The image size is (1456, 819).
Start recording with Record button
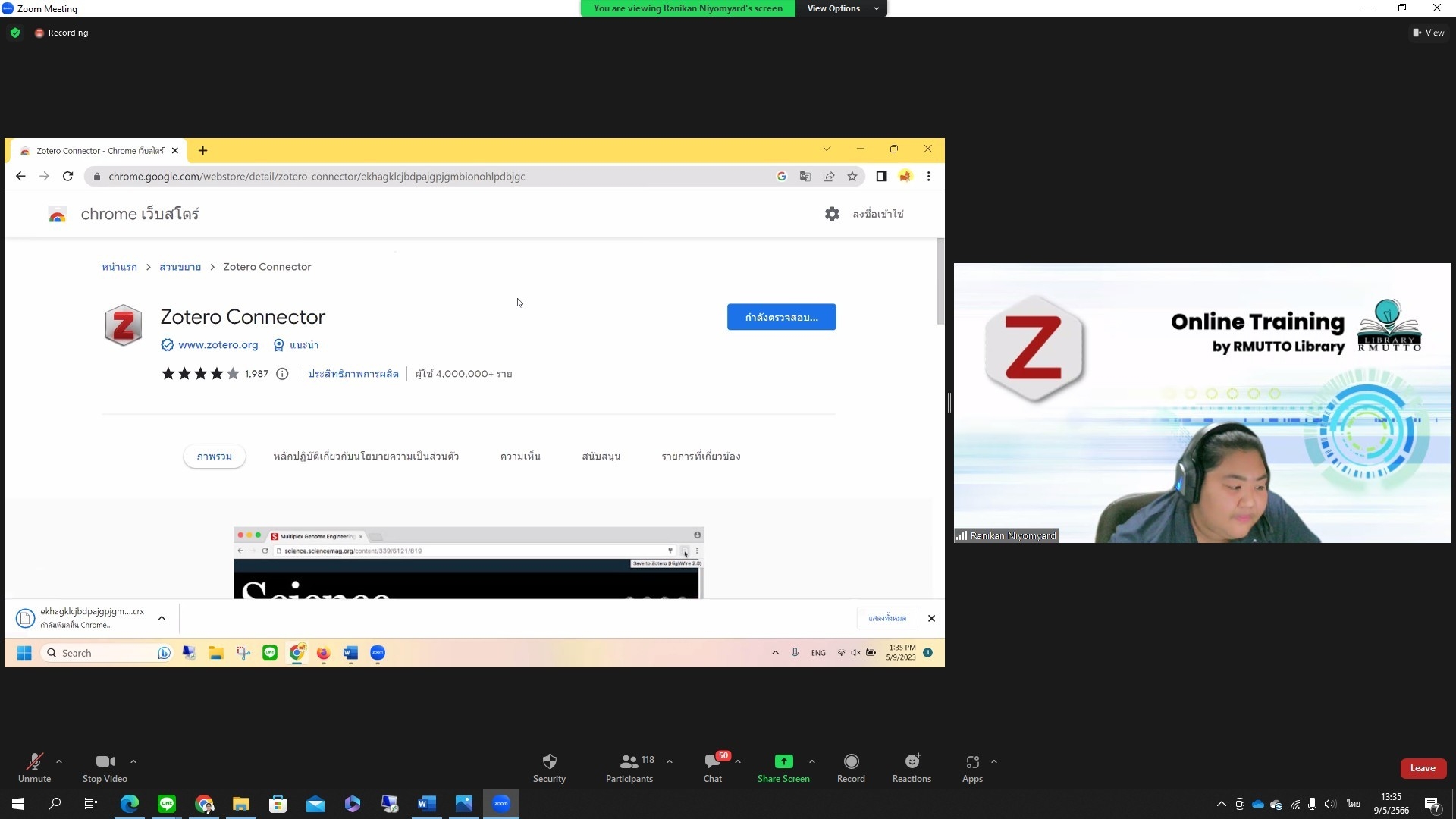[x=851, y=767]
